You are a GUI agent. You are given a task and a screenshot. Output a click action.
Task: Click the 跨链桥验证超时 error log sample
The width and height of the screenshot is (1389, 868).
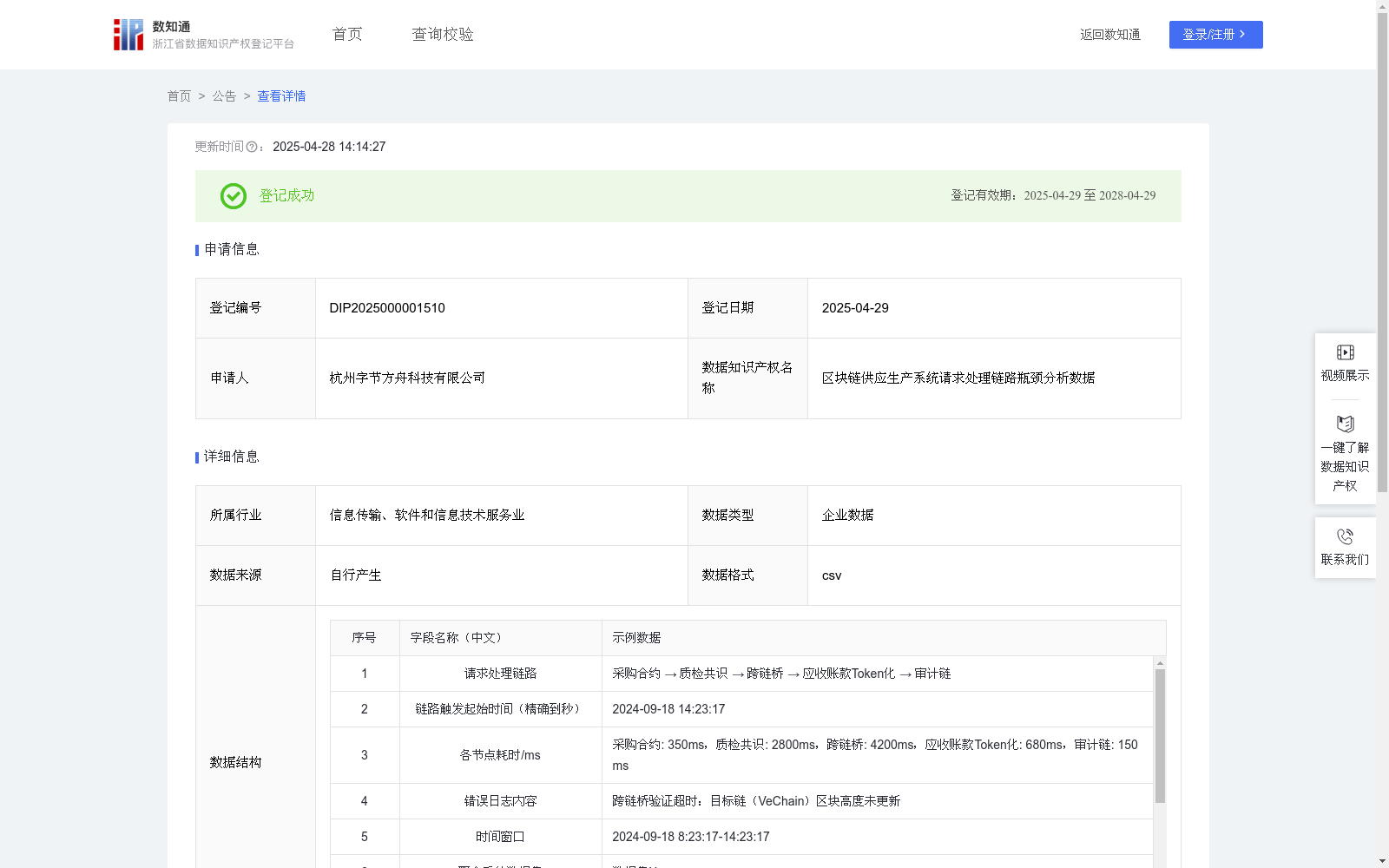click(x=756, y=801)
